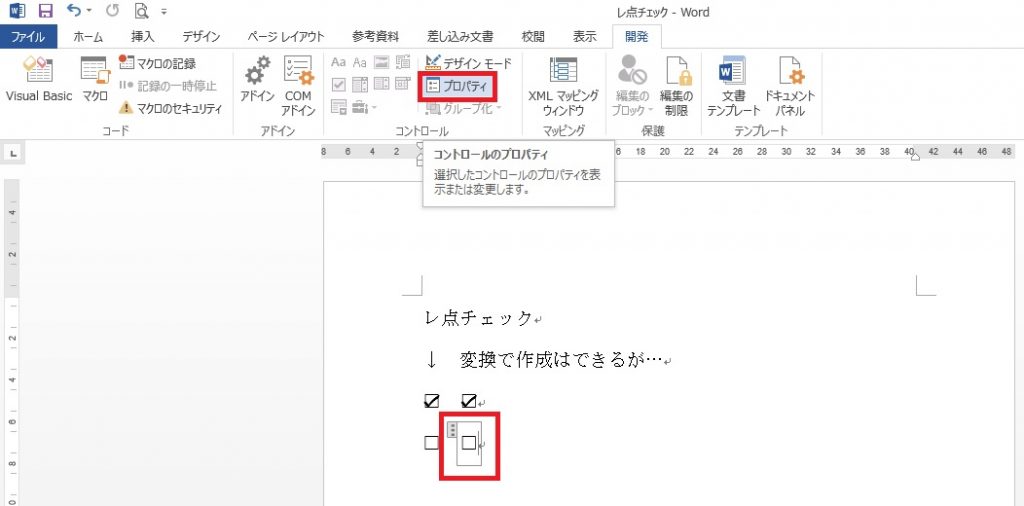Click the left indent marker on the ruler
1024x506 pixels.
pos(419,161)
